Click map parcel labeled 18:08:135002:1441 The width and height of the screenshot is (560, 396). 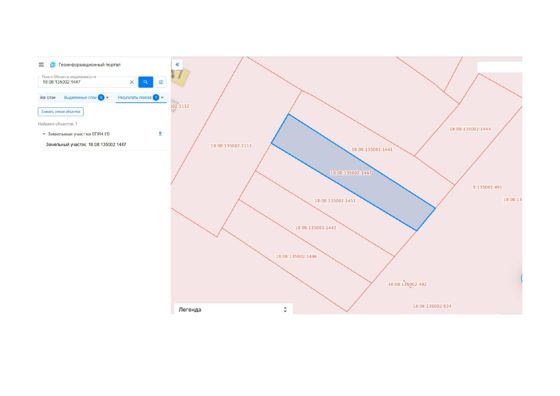click(x=372, y=150)
